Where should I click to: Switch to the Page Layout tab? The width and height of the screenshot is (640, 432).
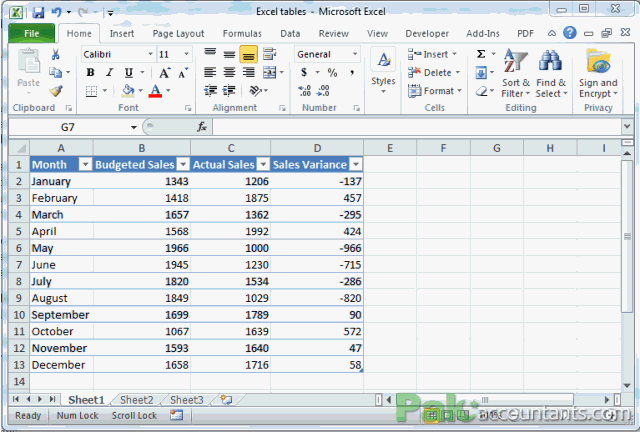(x=178, y=33)
